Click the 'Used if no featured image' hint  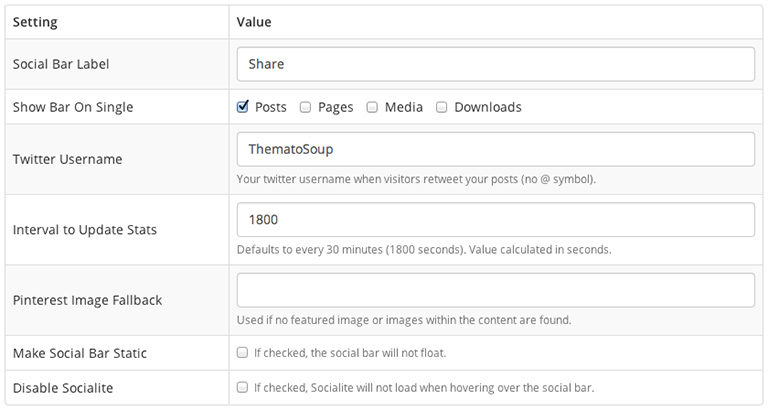coord(404,320)
